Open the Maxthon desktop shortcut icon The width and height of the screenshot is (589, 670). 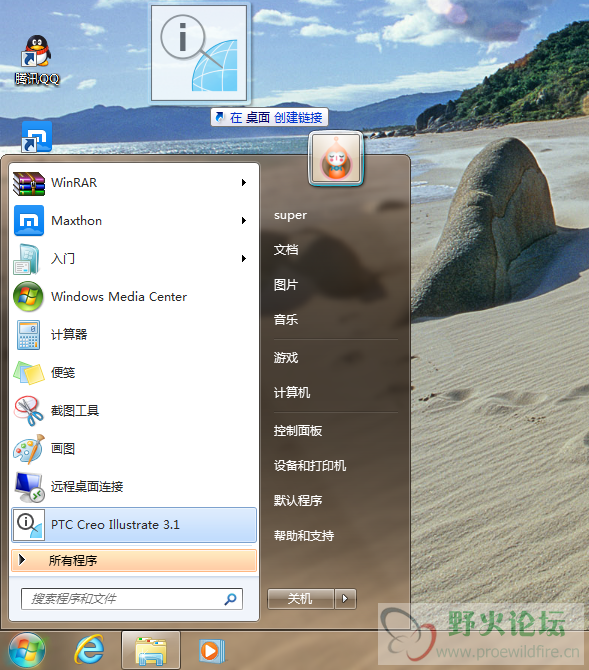[x=37, y=137]
